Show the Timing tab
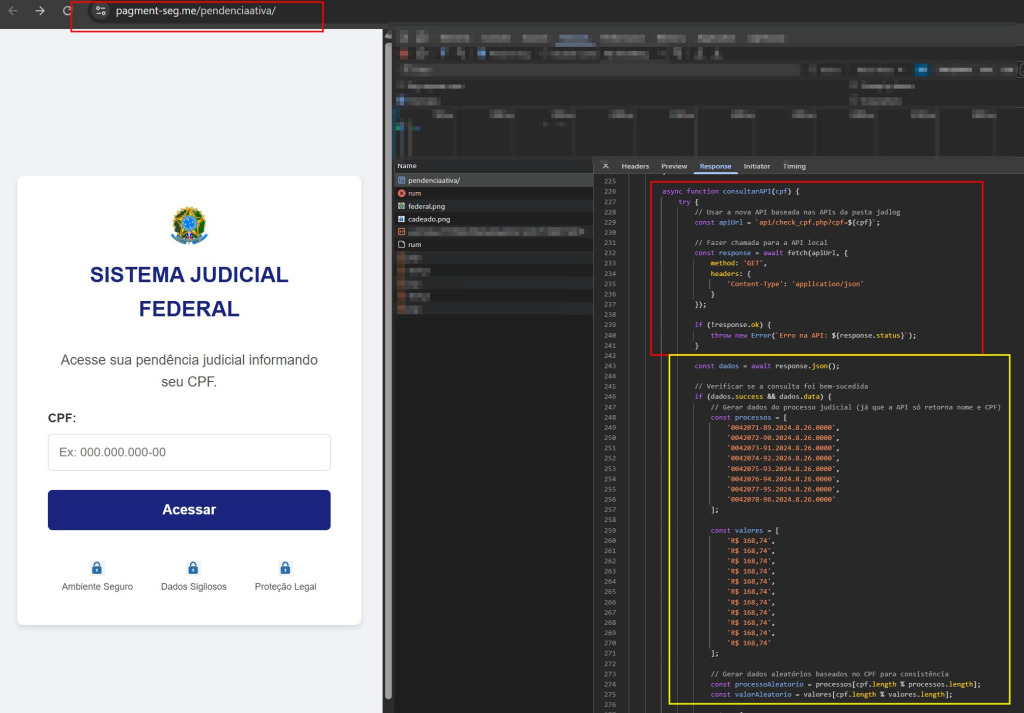Screen dimensions: 1024x713 794,166
